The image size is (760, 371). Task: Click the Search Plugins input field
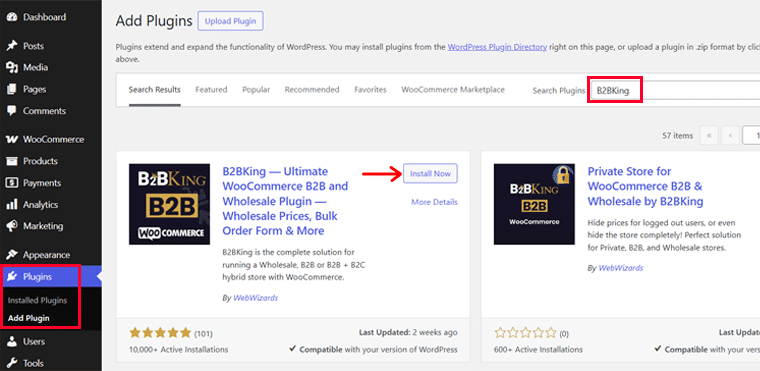[x=676, y=90]
